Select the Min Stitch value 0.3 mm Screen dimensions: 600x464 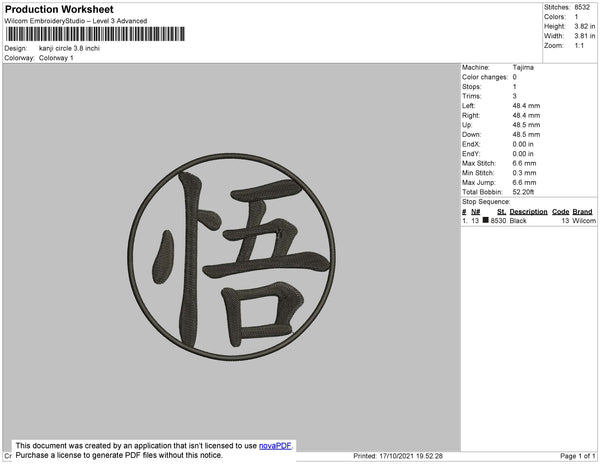point(524,173)
